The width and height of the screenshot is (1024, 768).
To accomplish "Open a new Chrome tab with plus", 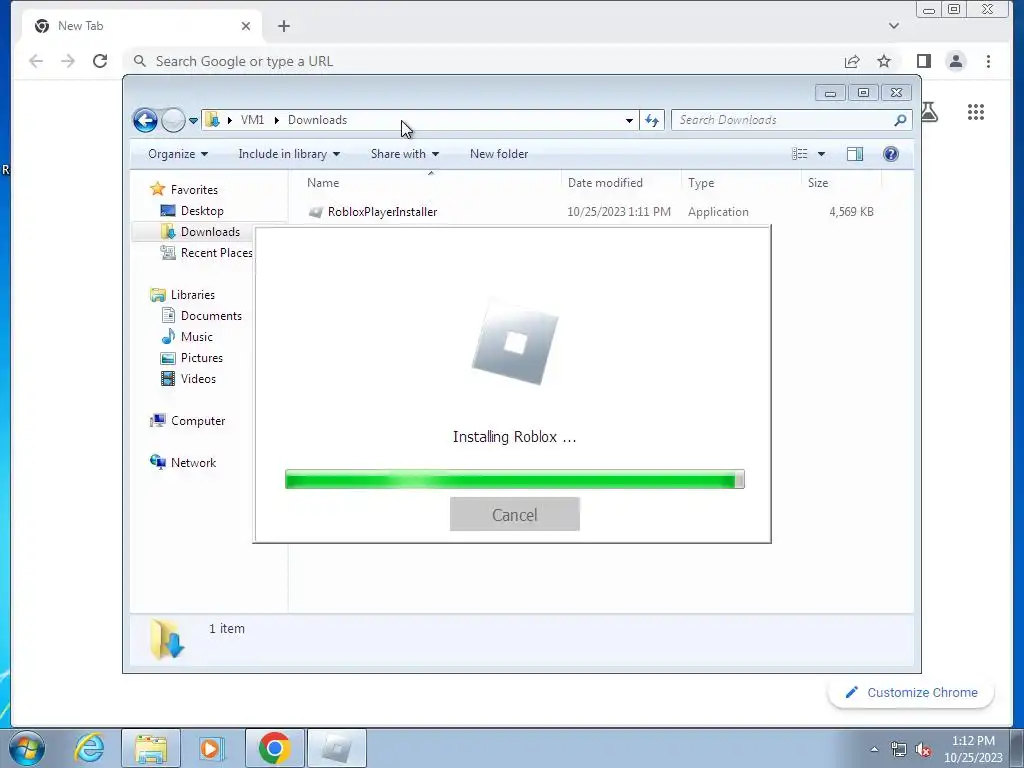I will (x=283, y=26).
